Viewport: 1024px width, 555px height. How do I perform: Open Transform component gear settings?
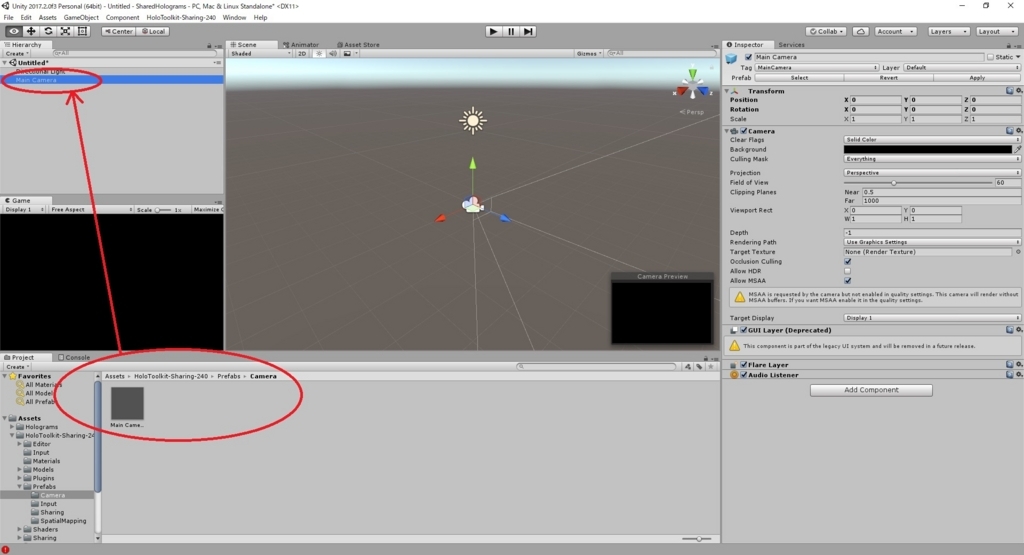(x=1018, y=91)
